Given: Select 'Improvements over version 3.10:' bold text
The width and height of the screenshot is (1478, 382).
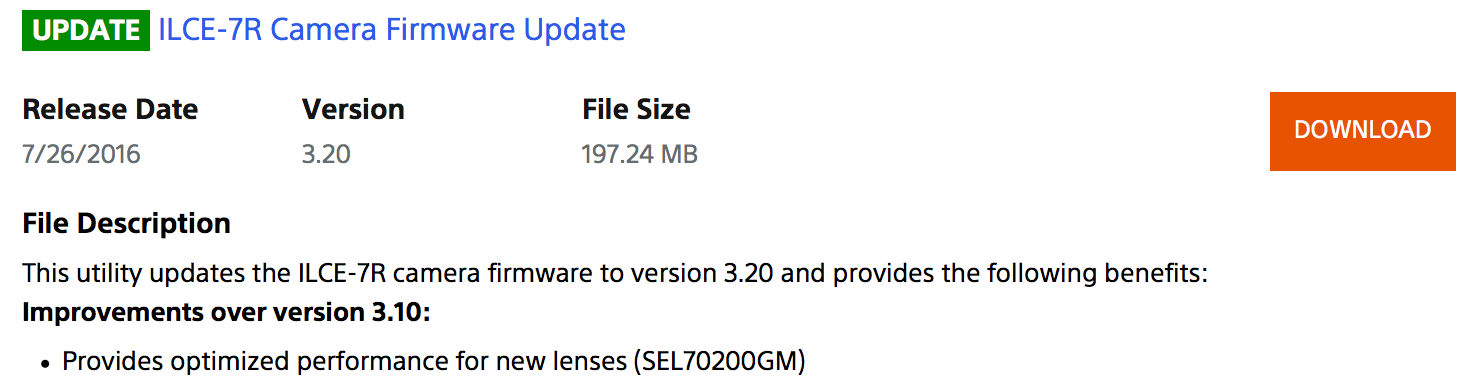Looking at the screenshot, I should 226,313.
